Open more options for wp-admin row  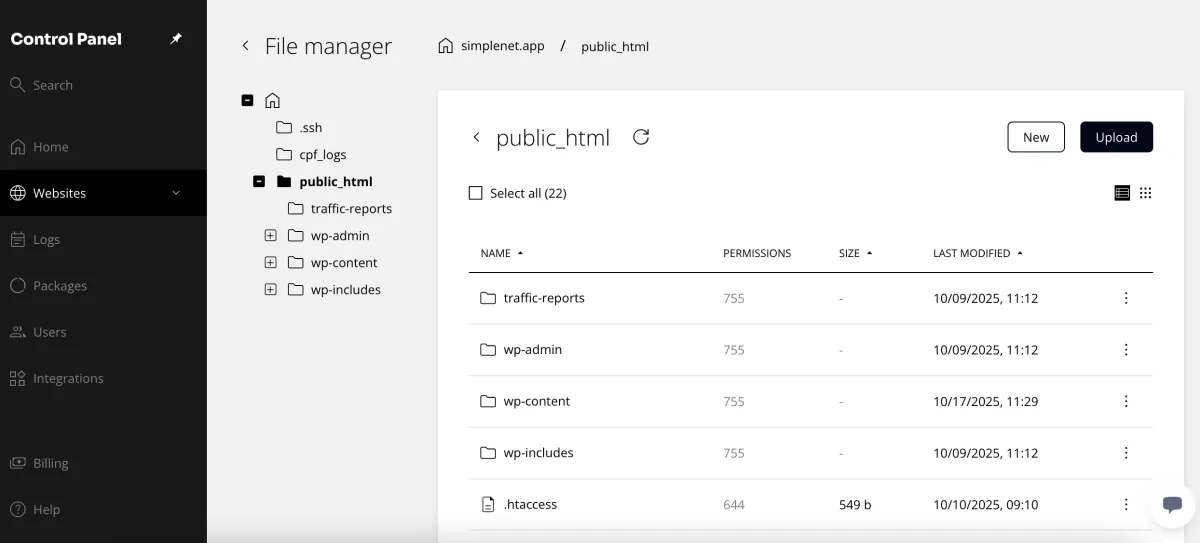(x=1126, y=350)
